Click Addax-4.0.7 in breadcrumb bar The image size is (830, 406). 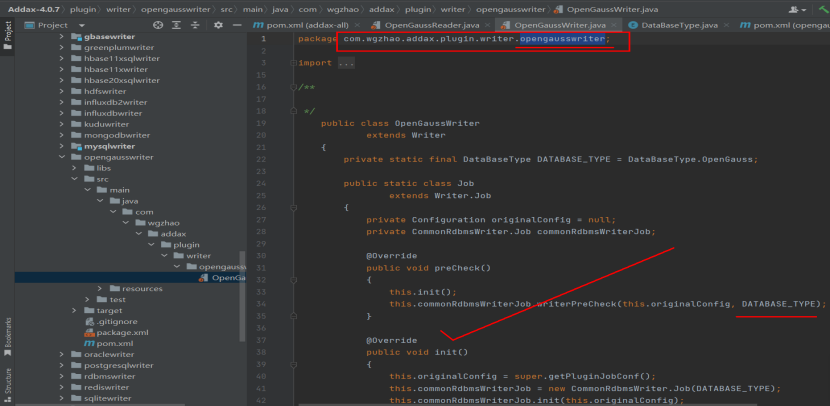click(35, 10)
